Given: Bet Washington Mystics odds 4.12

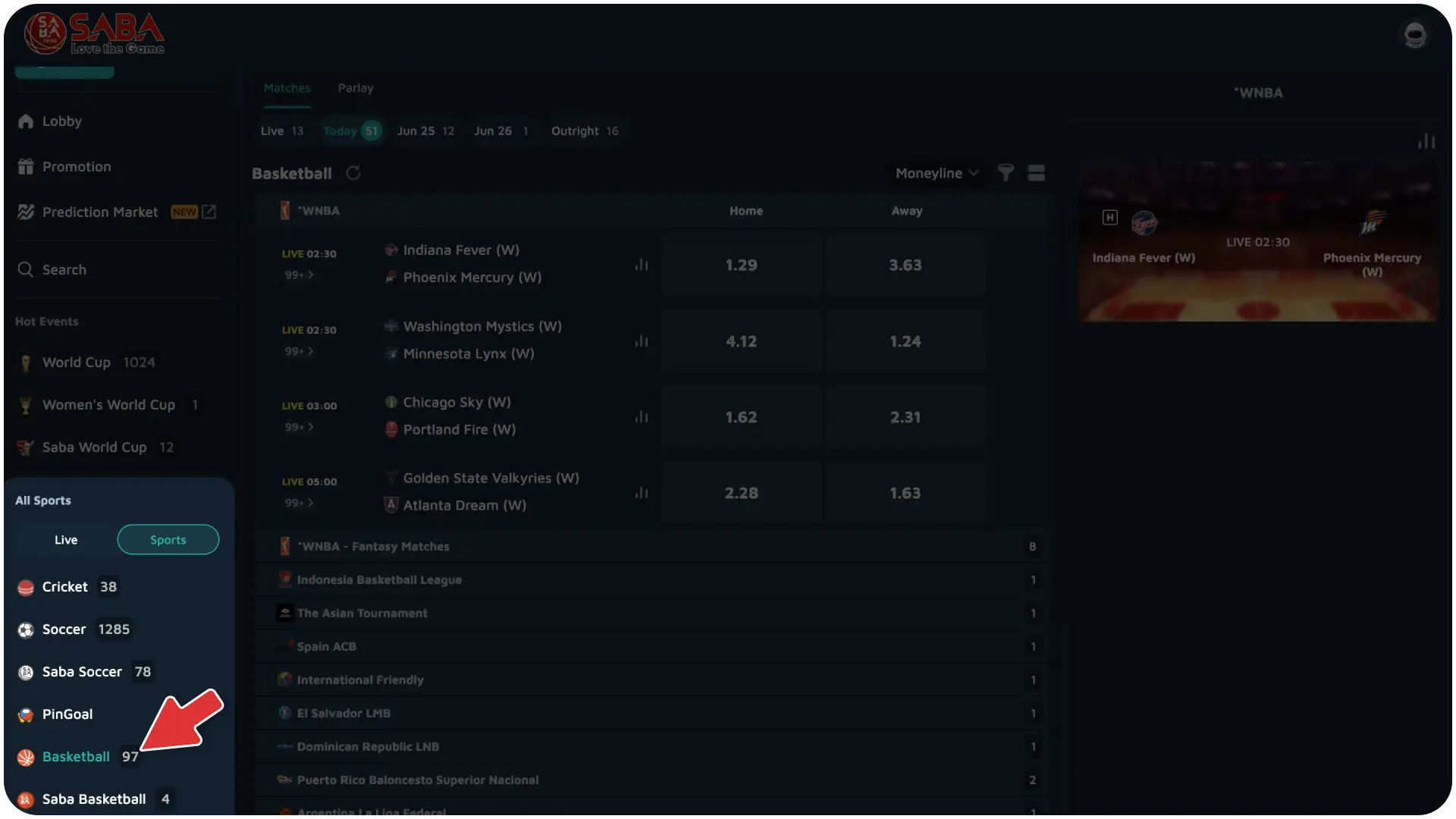Looking at the screenshot, I should click(x=741, y=341).
